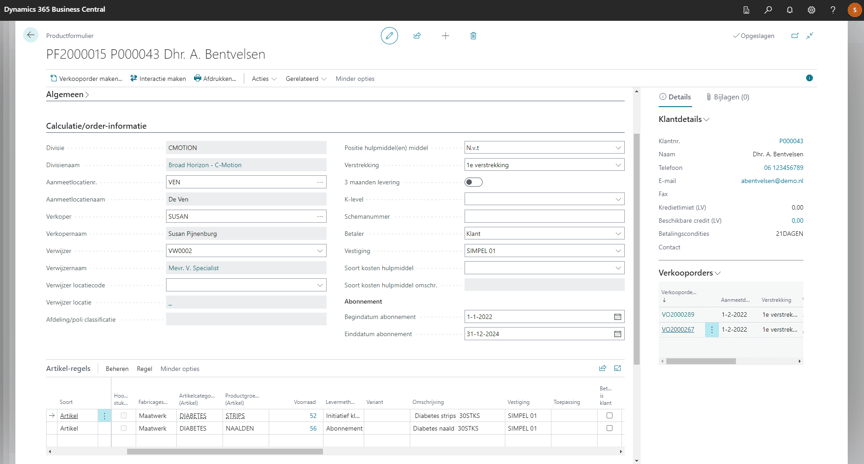Screen dimensions: 864x464
Task: Maximize the Artikel-regels subpage icon
Action: tap(618, 368)
